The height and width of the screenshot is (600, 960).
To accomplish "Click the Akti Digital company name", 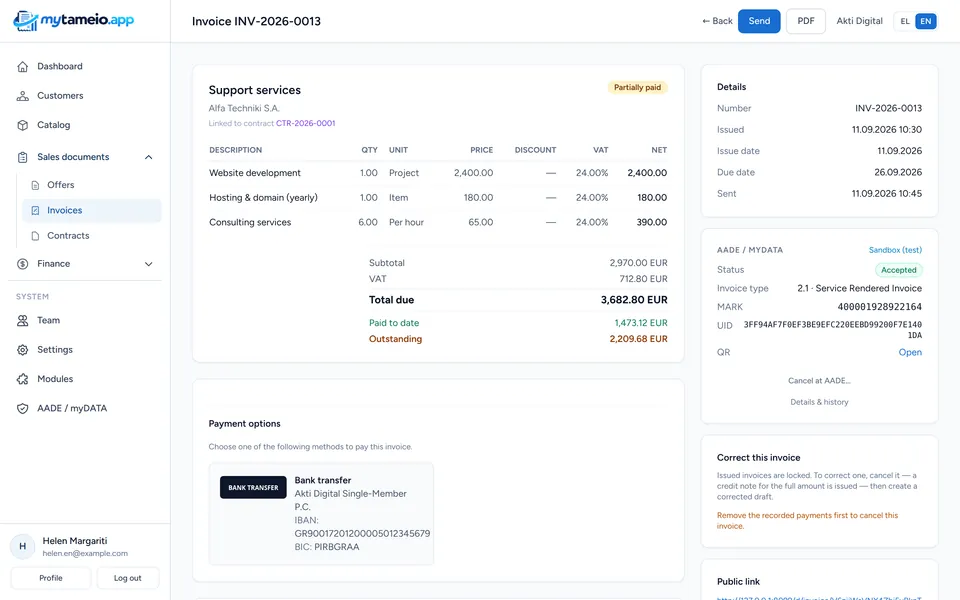I will [860, 21].
